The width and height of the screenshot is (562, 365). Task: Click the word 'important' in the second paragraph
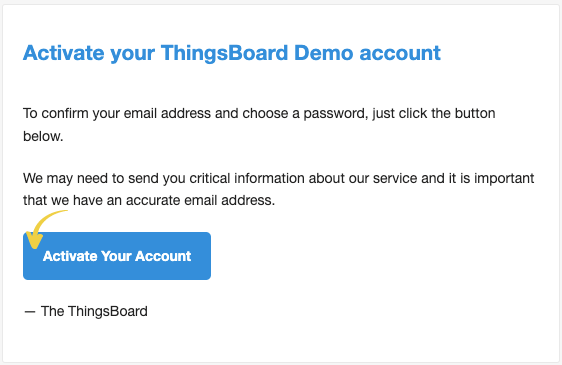click(x=504, y=179)
